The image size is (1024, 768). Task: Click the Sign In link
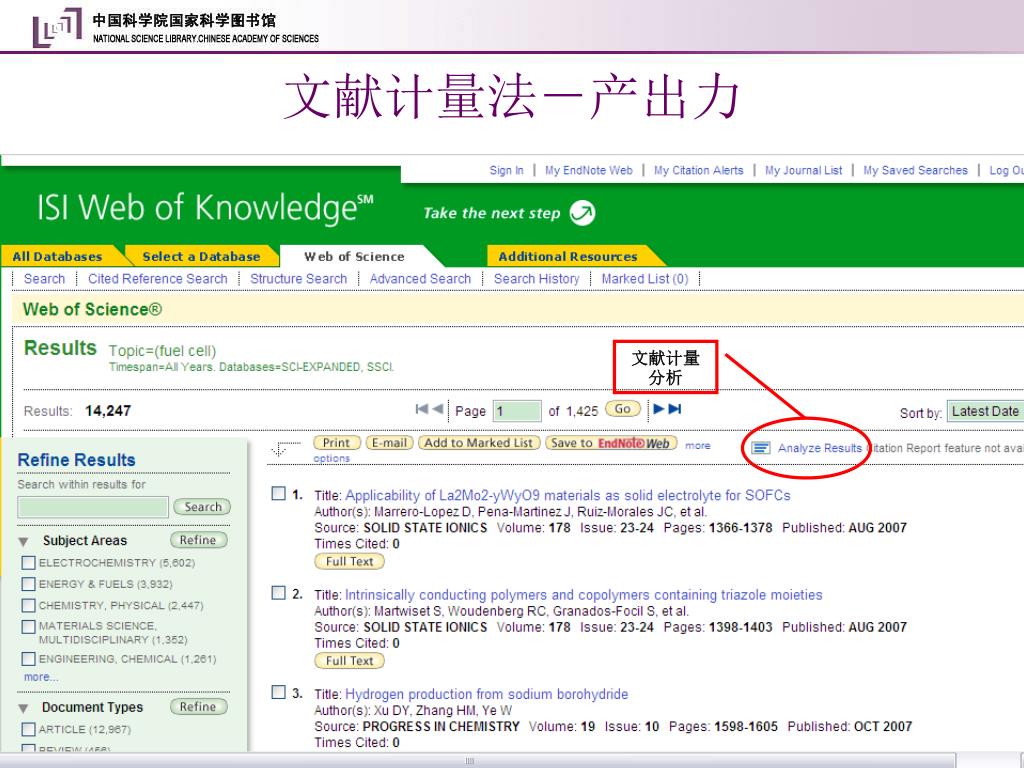coord(507,170)
